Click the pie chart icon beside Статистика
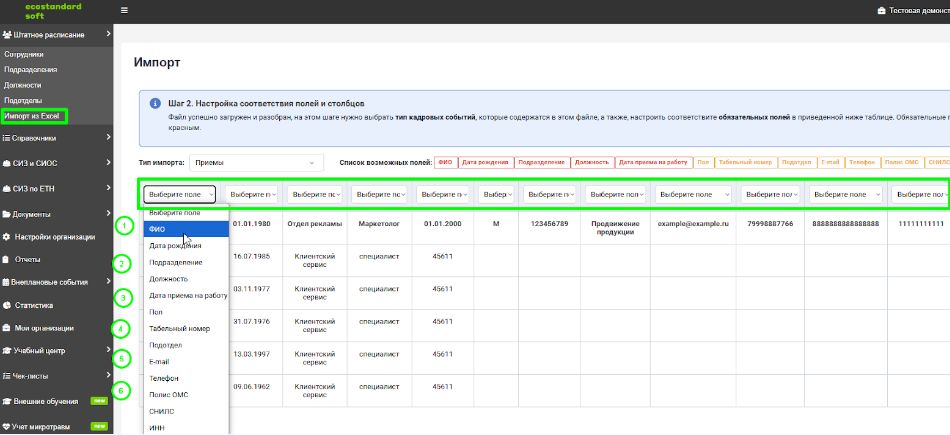950x435 pixels. (x=7, y=305)
